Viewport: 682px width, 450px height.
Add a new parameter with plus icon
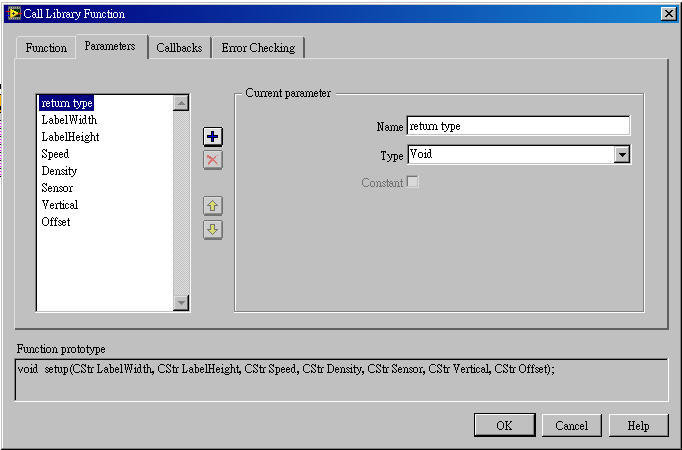[213, 137]
